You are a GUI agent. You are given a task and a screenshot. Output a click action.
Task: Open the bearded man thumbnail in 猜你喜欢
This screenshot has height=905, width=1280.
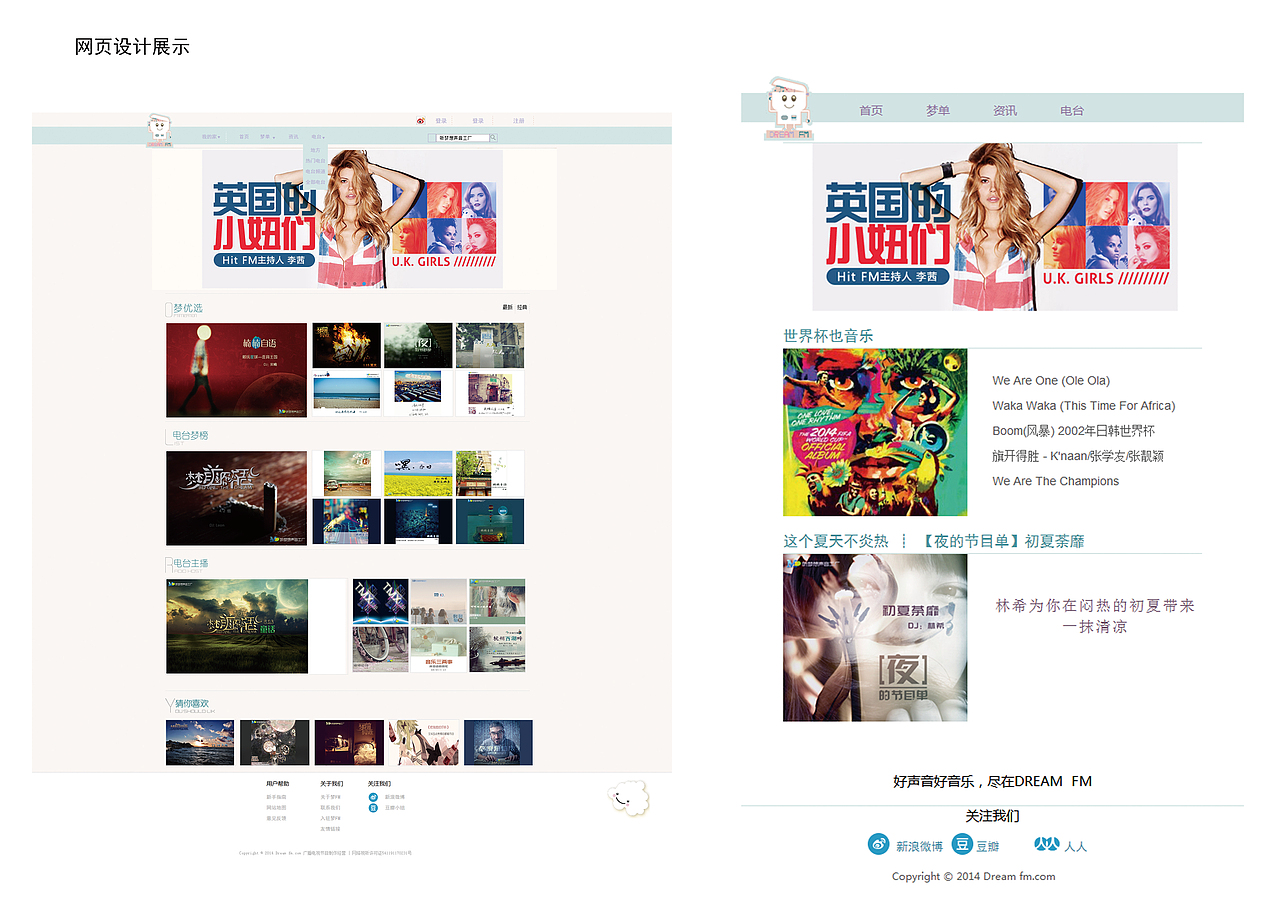pos(498,742)
